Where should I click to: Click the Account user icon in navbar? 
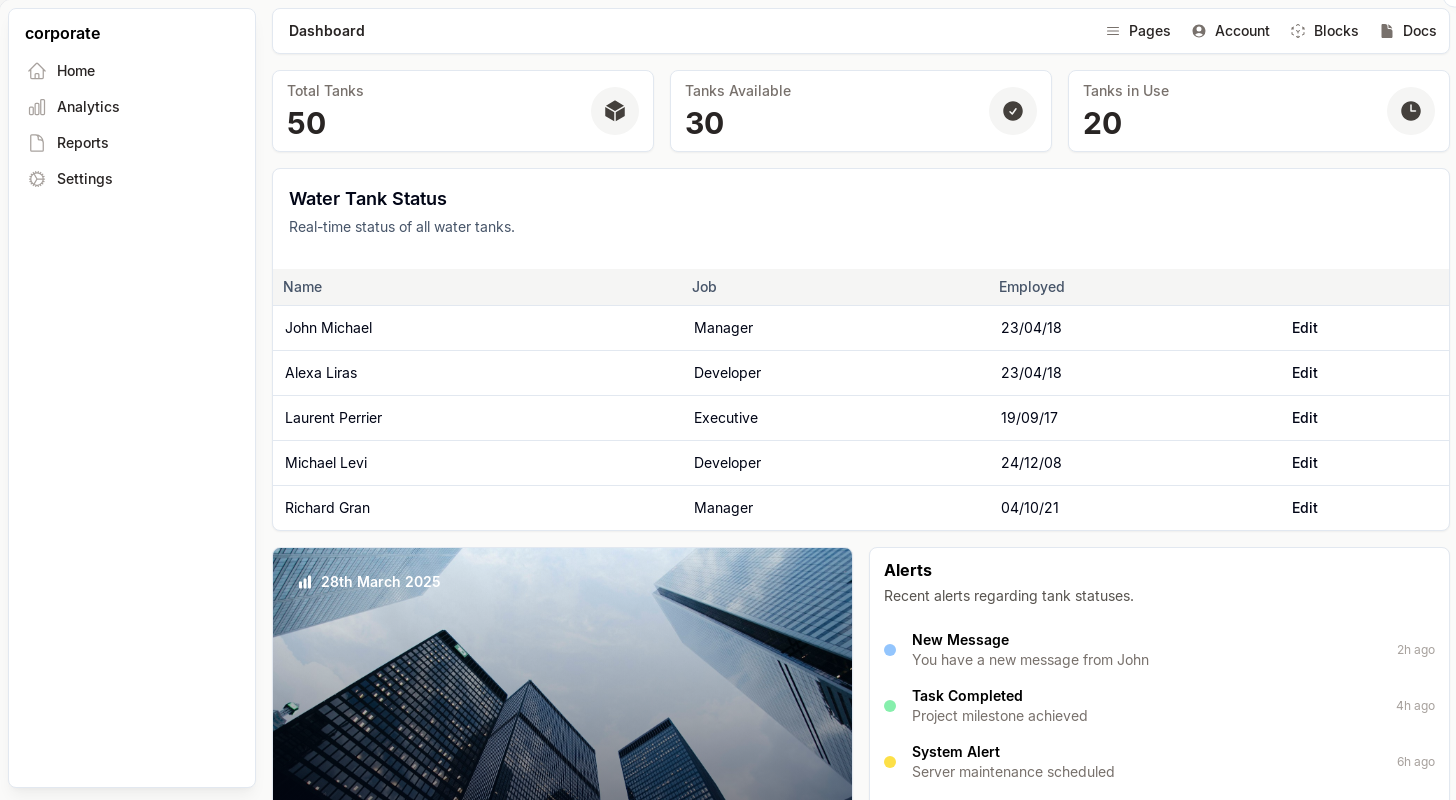tap(1199, 31)
